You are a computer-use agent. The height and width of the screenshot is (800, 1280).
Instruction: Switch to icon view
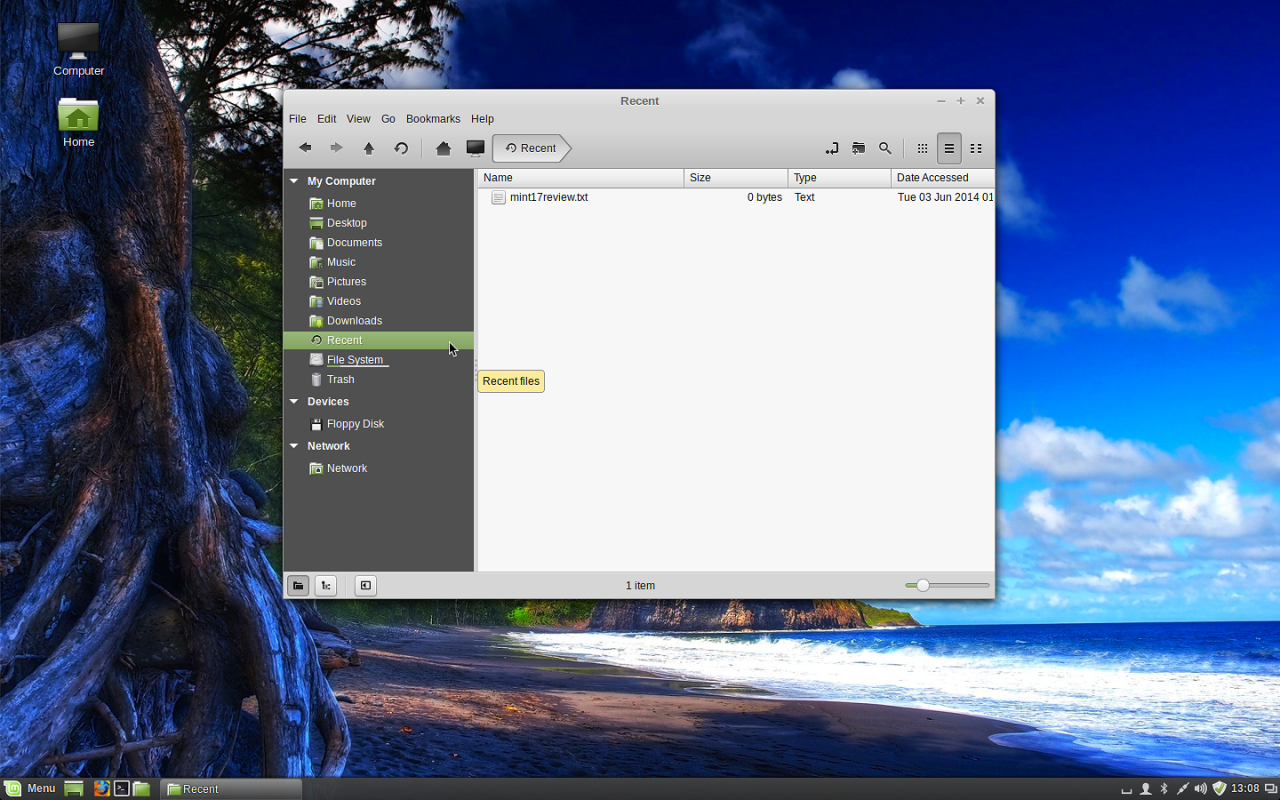(x=921, y=147)
